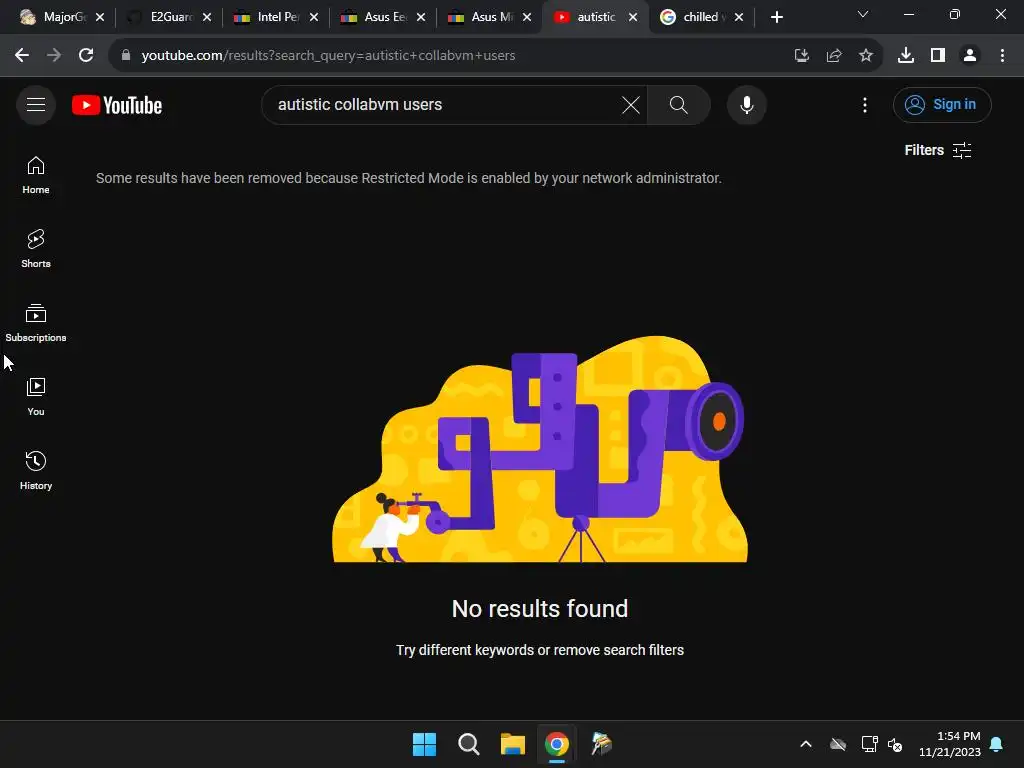The image size is (1024, 768).
Task: Open the YouTube hamburger guide menu
Action: click(x=36, y=104)
